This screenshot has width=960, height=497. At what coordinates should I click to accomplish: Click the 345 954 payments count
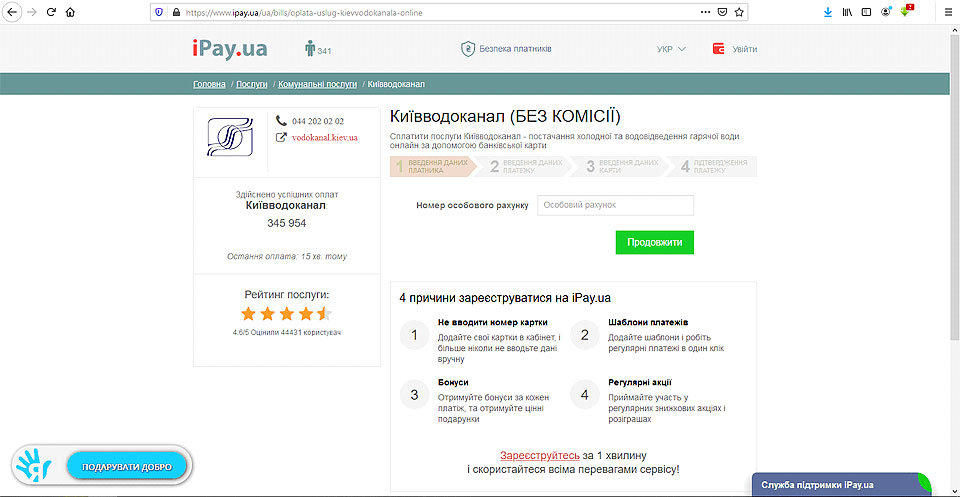pos(287,223)
